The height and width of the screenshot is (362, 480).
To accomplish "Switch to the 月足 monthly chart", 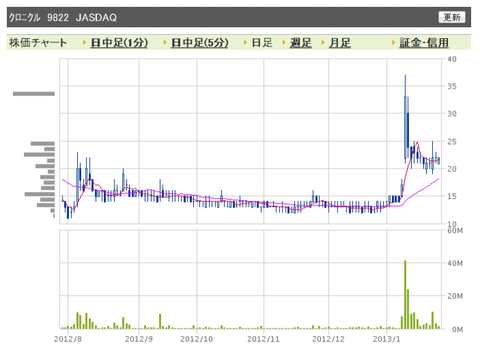I will point(340,43).
